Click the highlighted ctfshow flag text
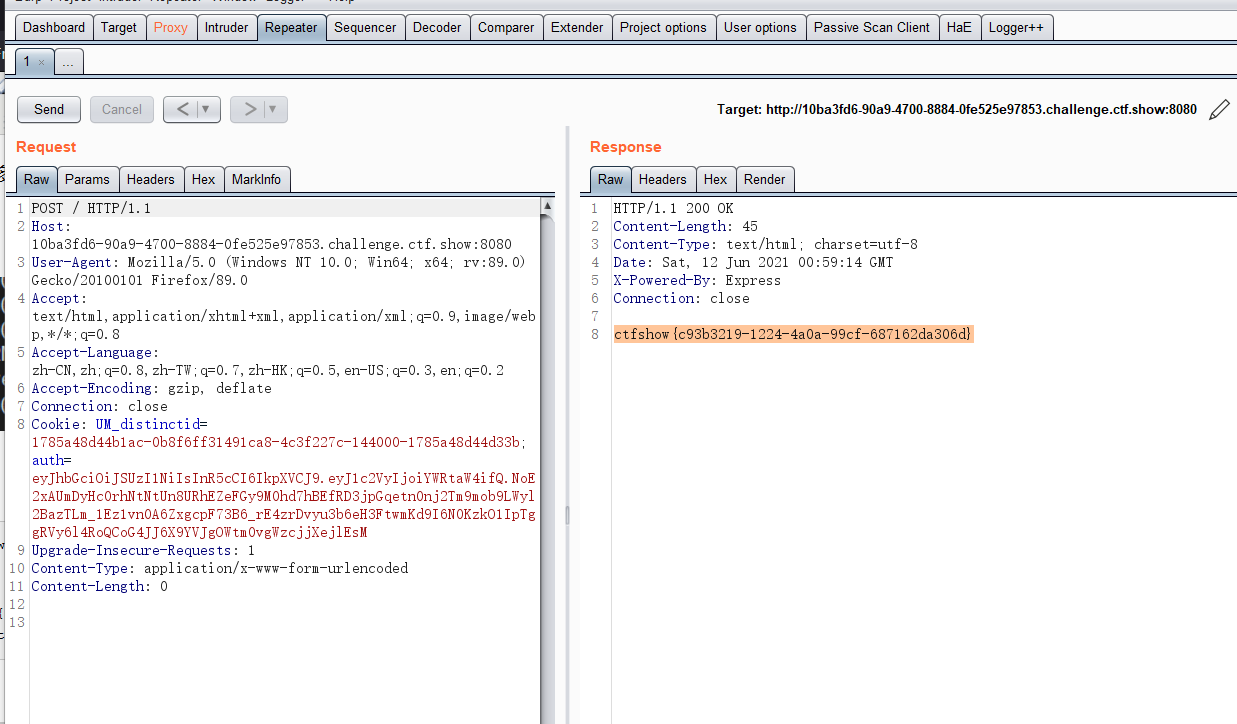Screen dimensions: 1237x724 (x=793, y=334)
